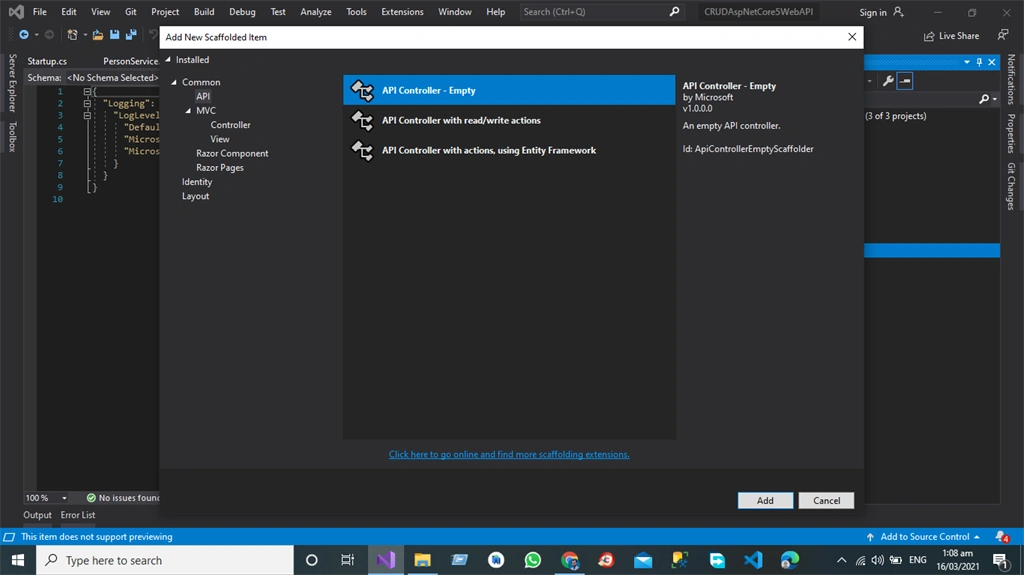Click Sign in
Viewport: 1024px width, 575px height.
872,12
